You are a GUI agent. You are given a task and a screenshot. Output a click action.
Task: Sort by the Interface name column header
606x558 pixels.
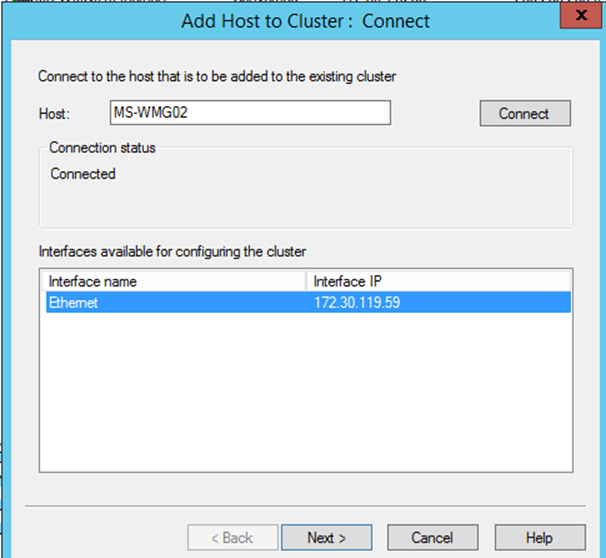[174, 281]
